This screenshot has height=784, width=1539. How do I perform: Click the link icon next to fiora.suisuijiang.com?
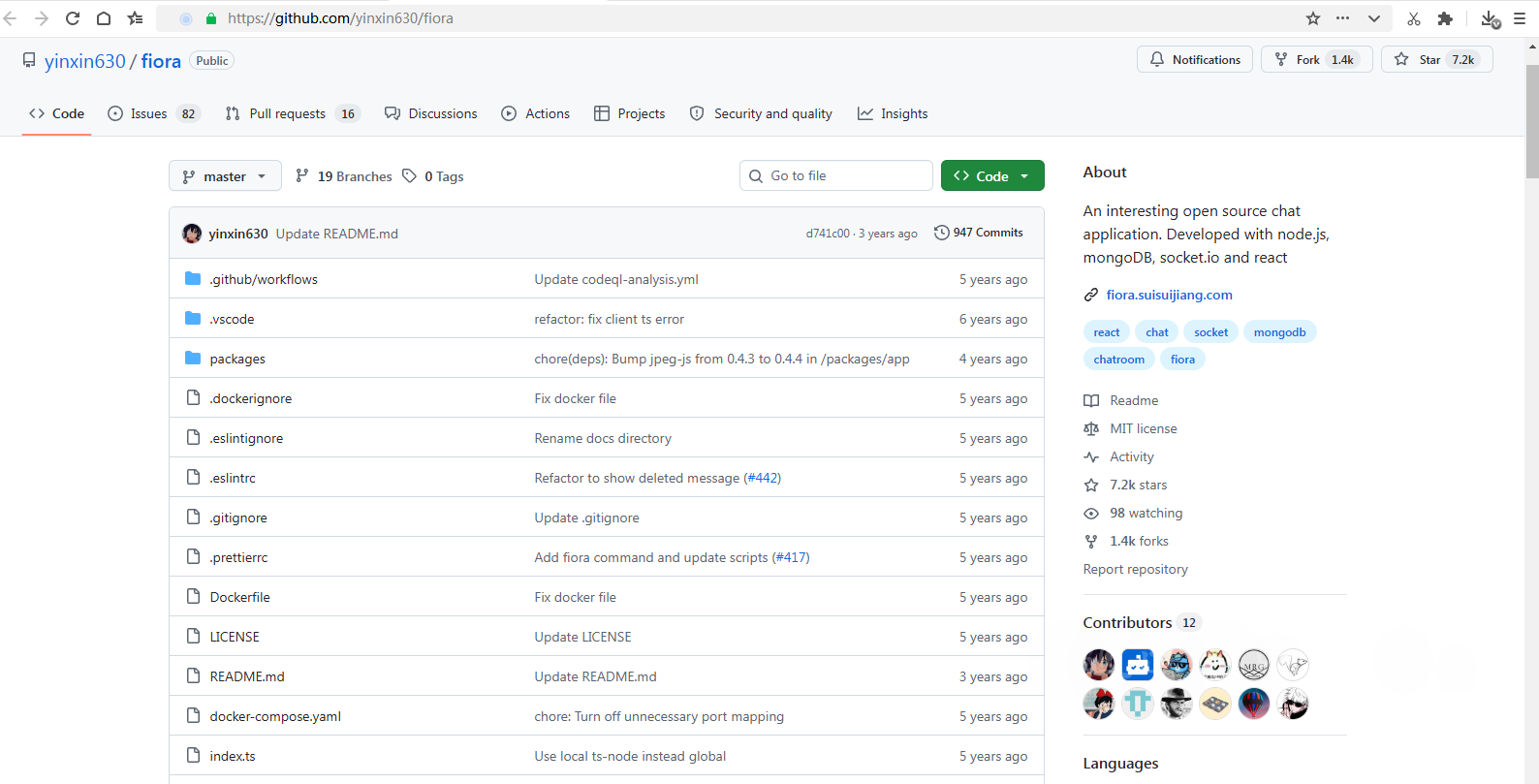click(1091, 295)
